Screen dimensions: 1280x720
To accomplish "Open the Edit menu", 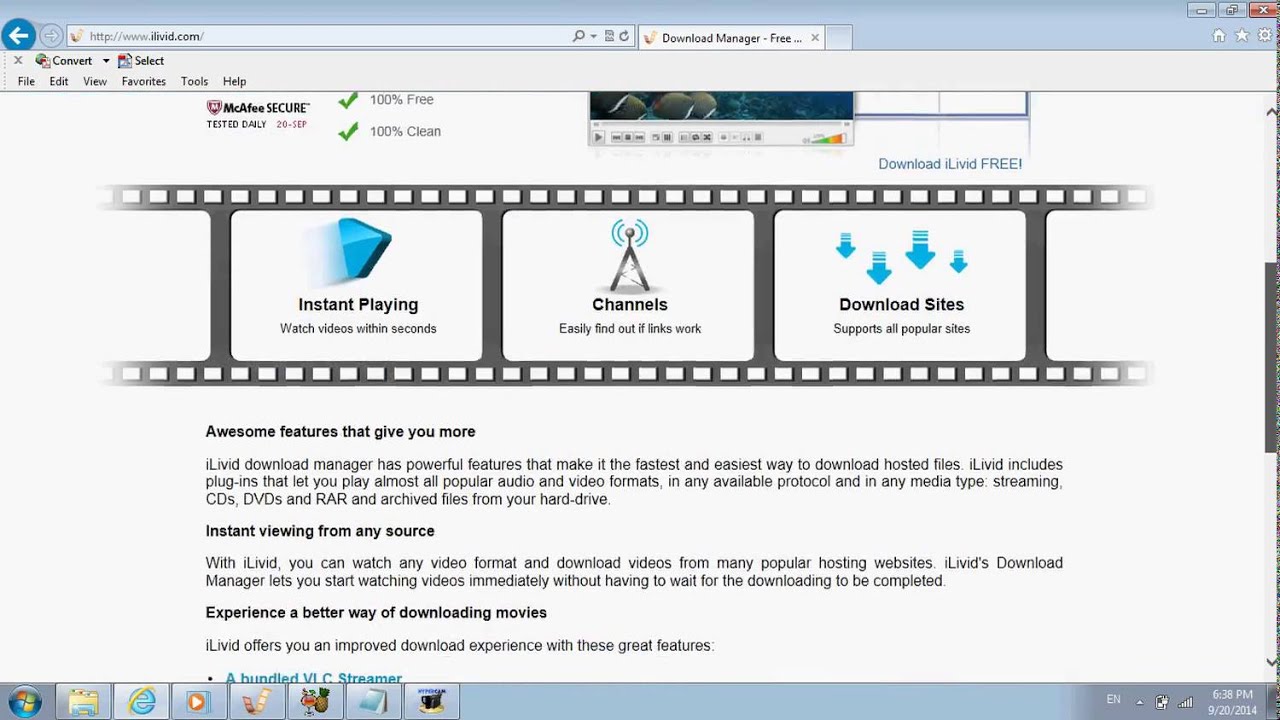I will coord(59,82).
